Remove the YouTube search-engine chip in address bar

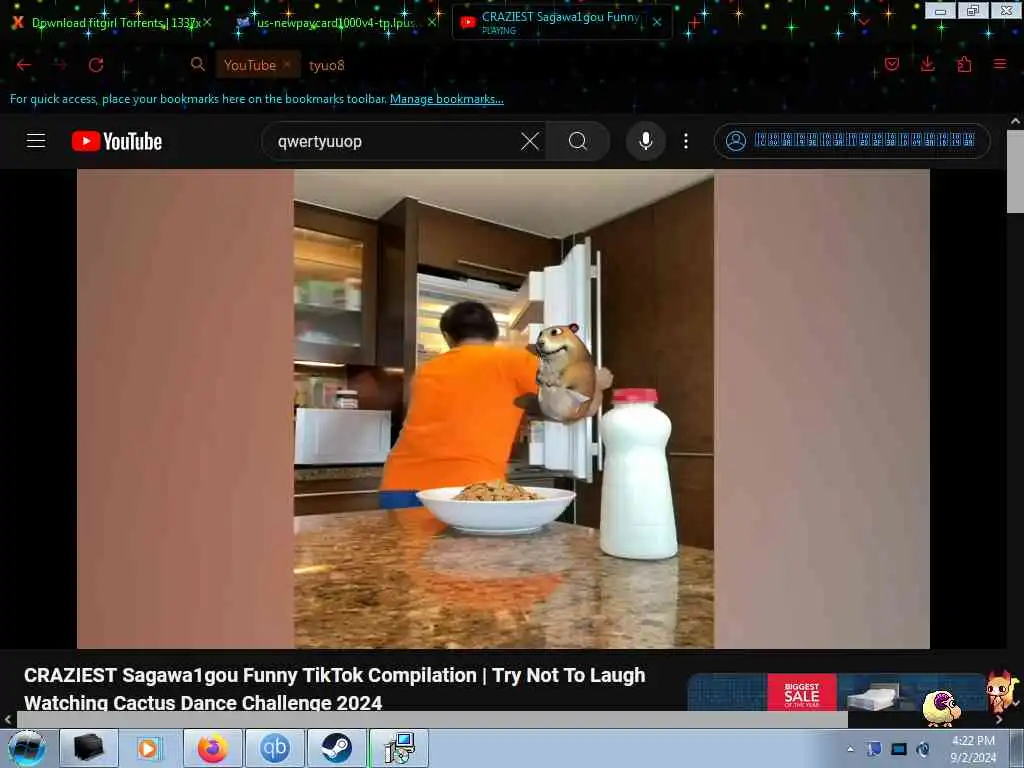(x=287, y=64)
